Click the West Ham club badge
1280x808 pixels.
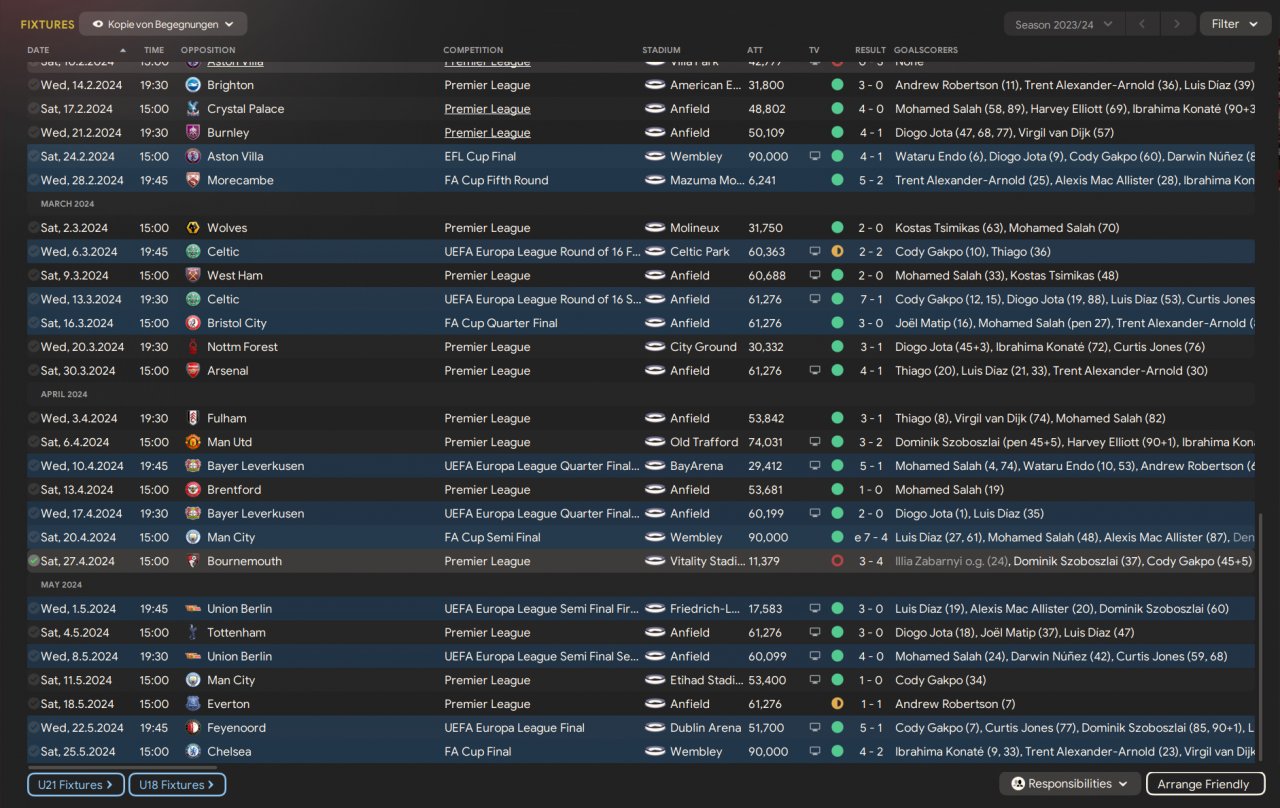[x=193, y=276]
